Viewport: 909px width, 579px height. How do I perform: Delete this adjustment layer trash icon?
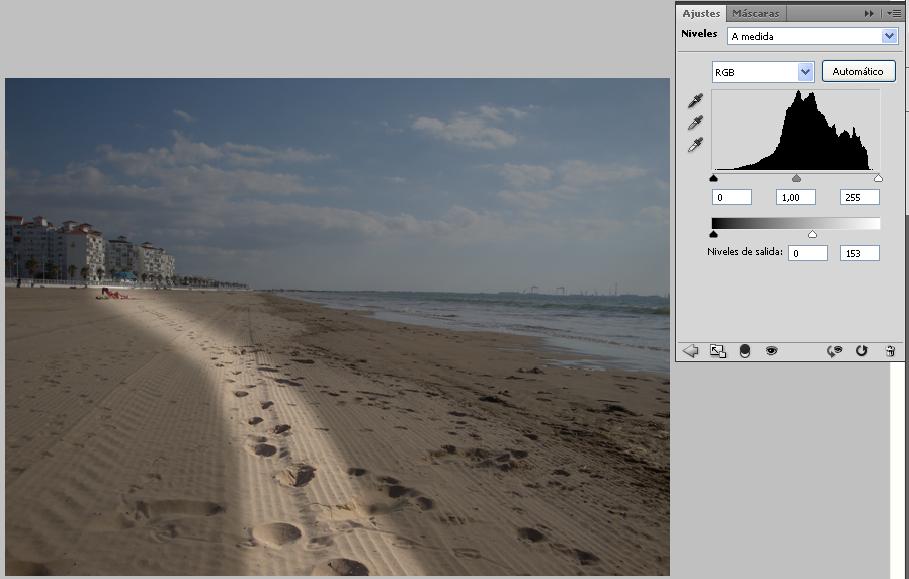(890, 351)
